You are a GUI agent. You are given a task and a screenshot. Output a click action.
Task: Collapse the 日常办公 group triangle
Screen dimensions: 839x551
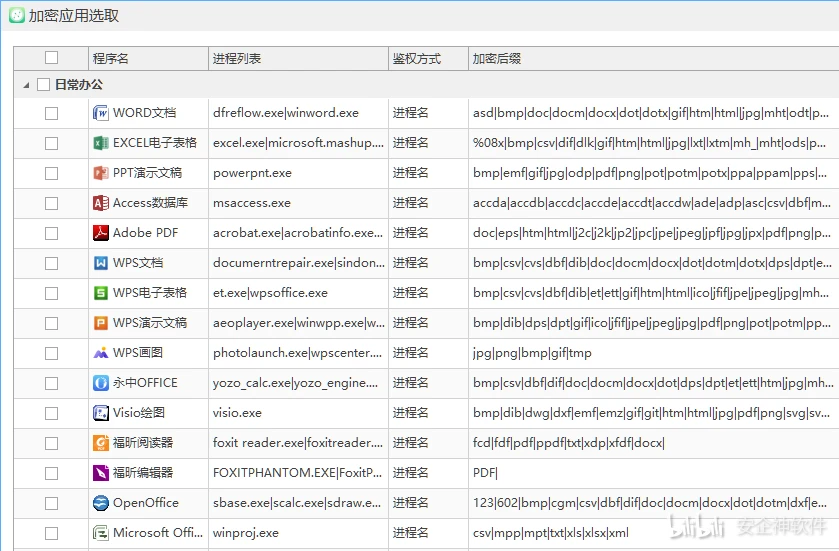pos(26,85)
